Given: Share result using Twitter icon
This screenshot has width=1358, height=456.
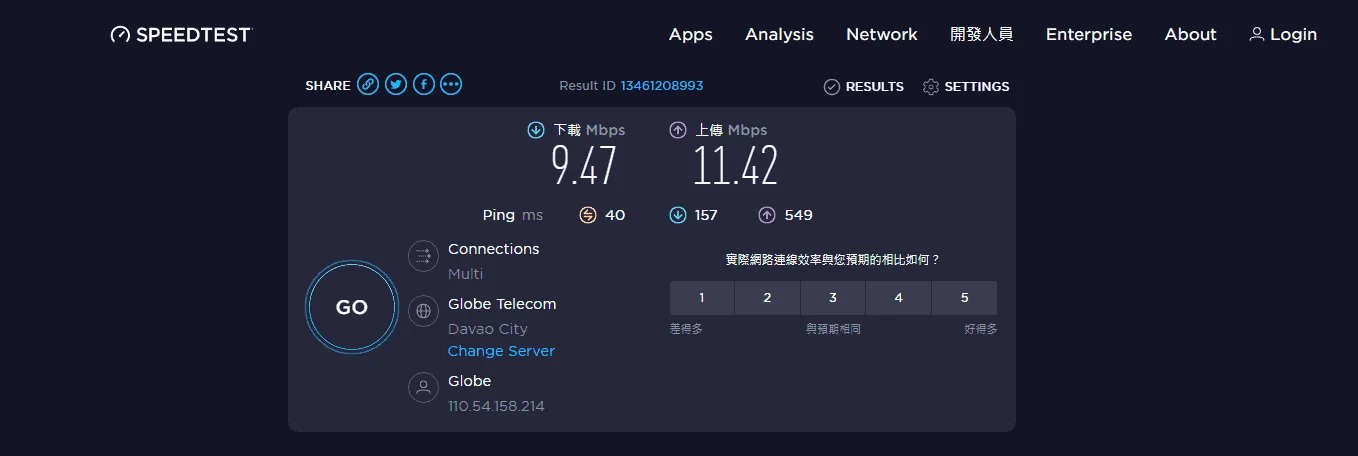Looking at the screenshot, I should click(x=396, y=85).
